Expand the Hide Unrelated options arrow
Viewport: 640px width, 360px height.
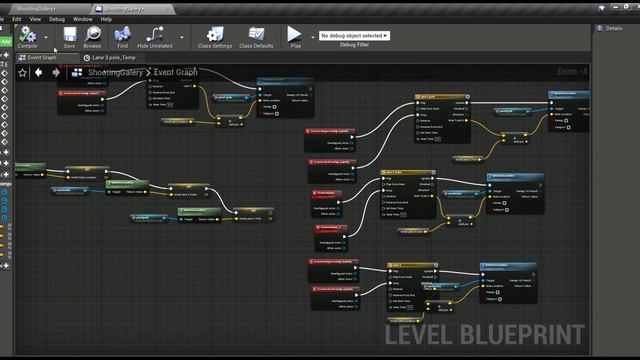click(182, 37)
